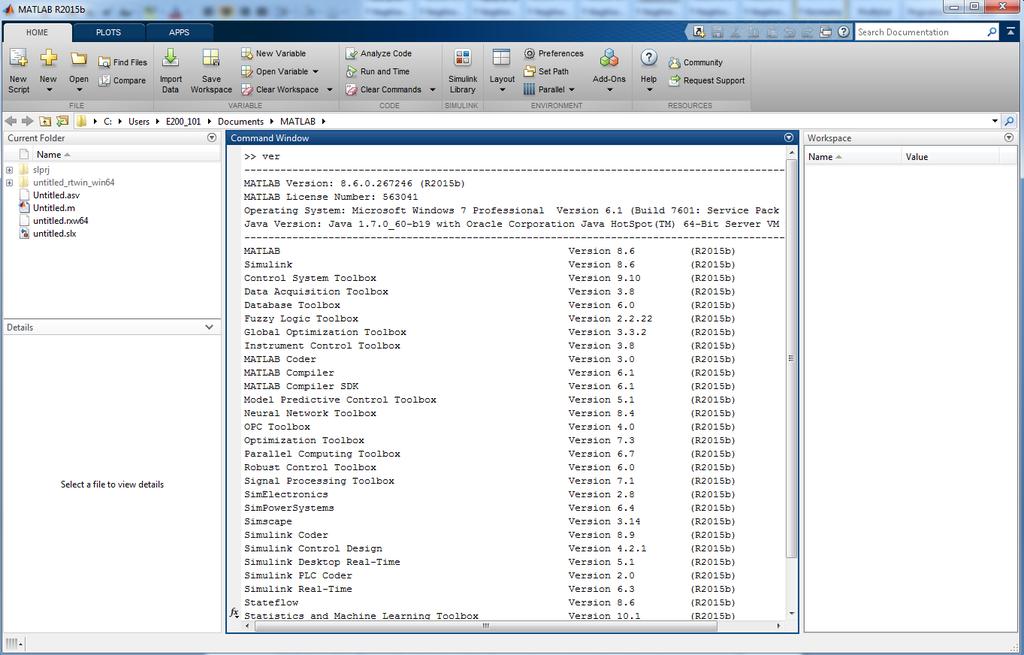Screen dimensions: 1024x655
Task: Click Compare files
Action: (122, 80)
